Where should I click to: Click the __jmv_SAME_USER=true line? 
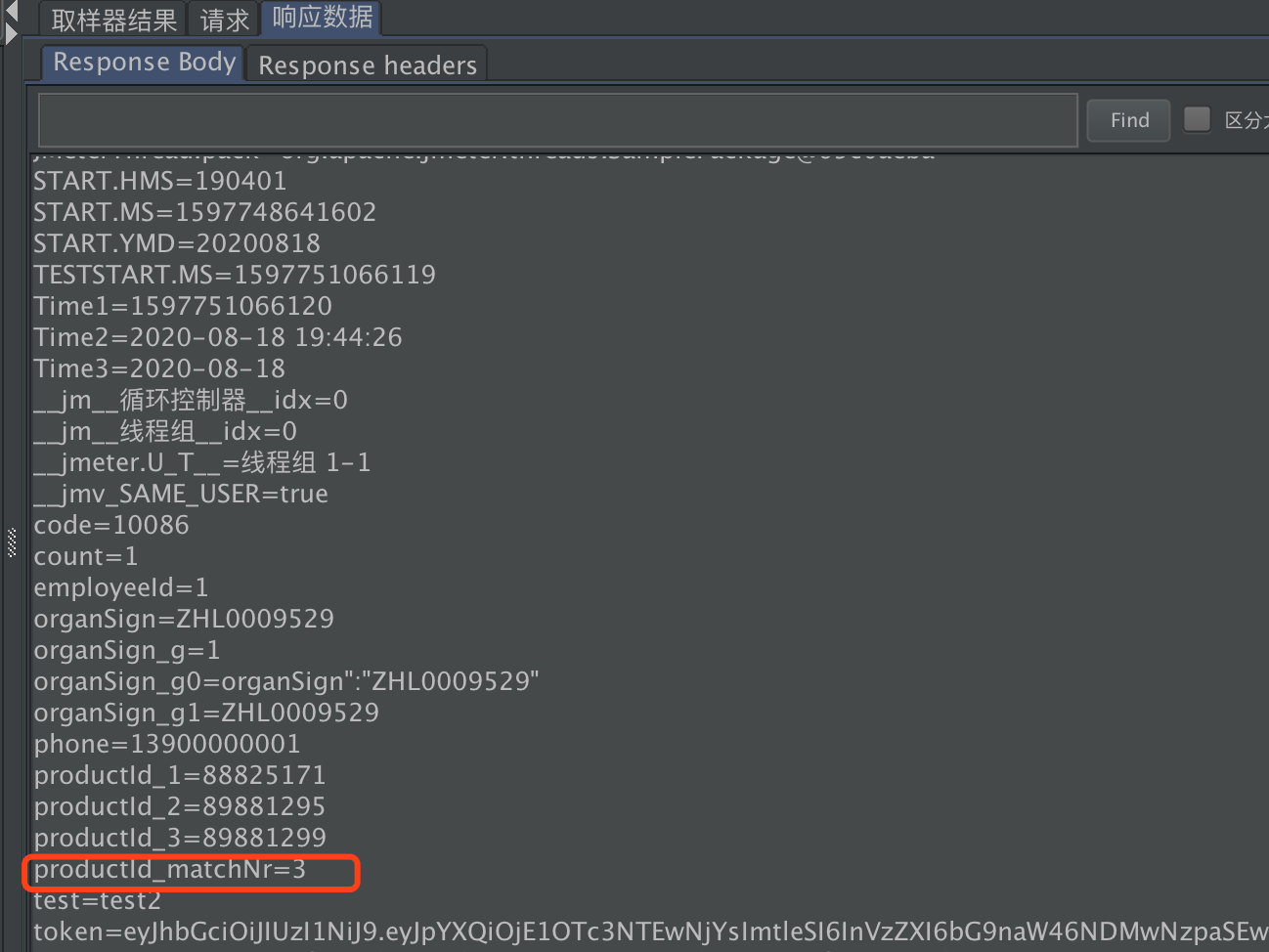181,494
